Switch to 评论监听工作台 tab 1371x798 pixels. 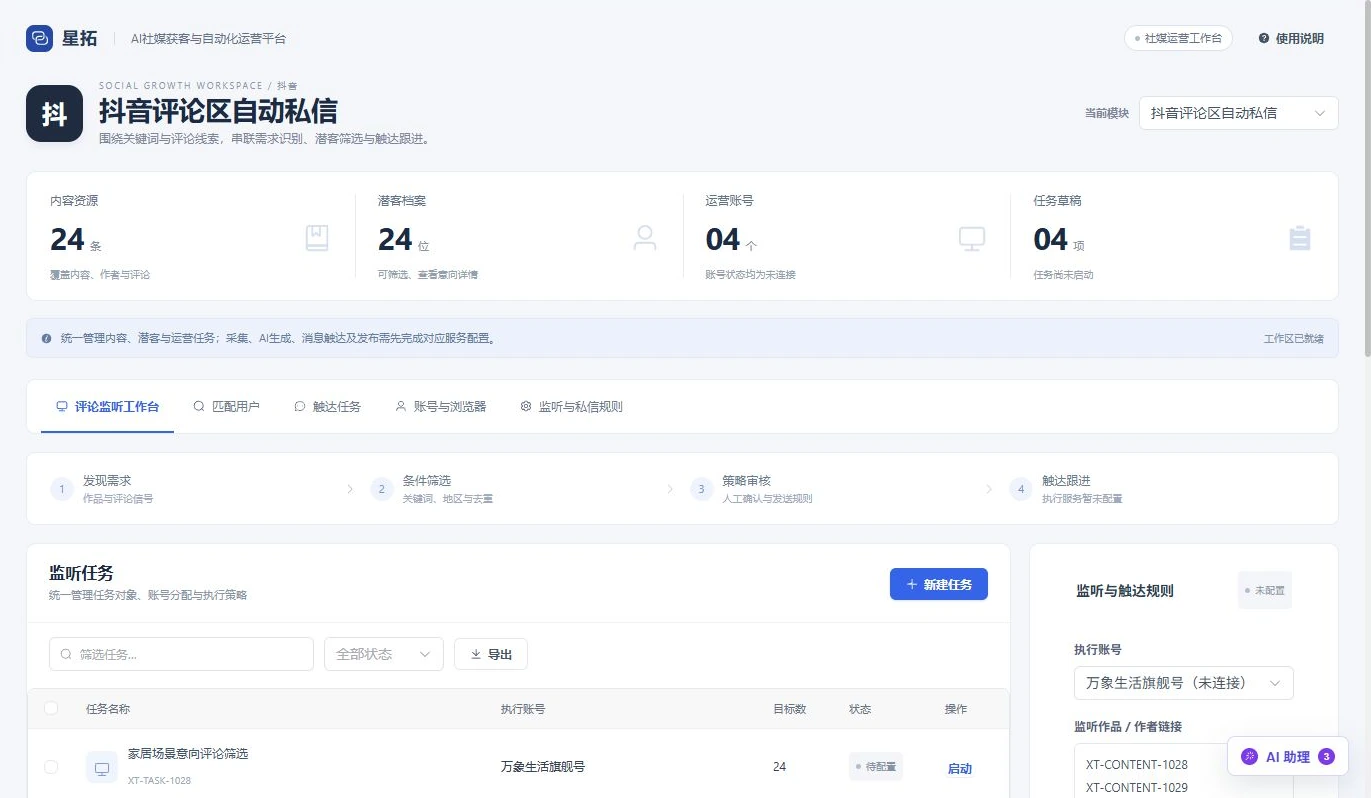(x=108, y=407)
